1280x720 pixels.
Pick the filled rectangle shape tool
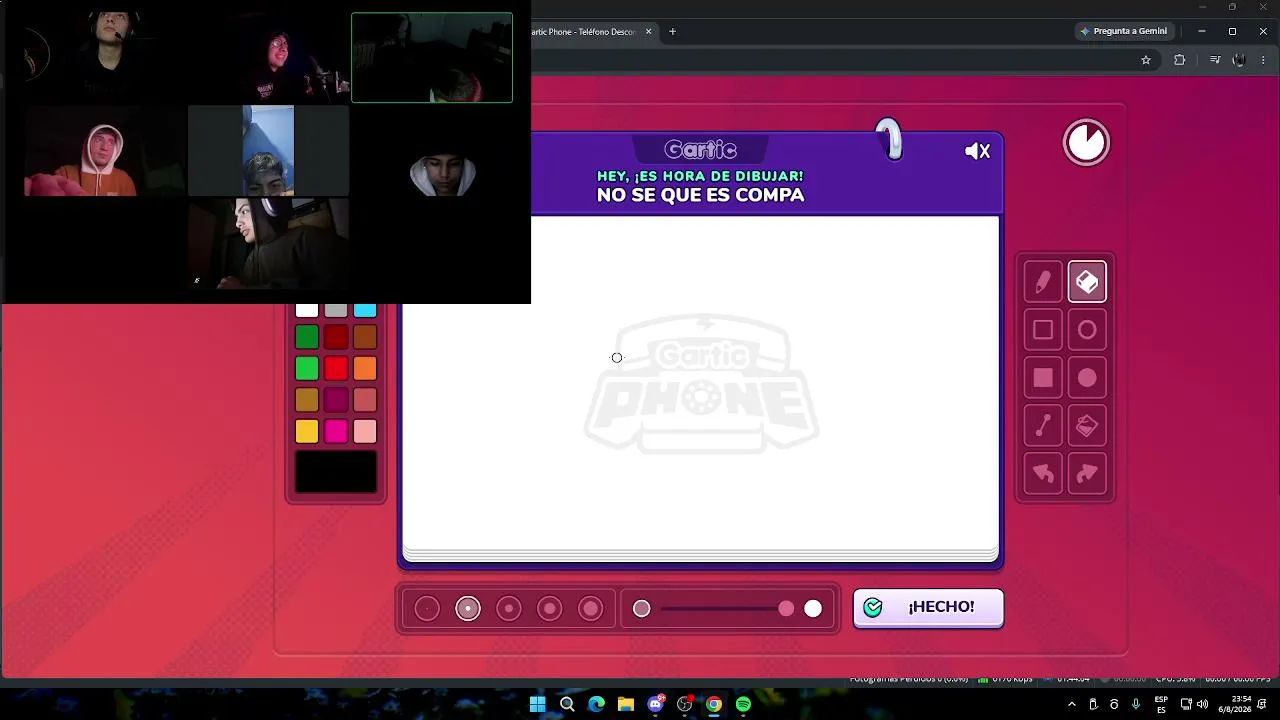pyautogui.click(x=1043, y=378)
